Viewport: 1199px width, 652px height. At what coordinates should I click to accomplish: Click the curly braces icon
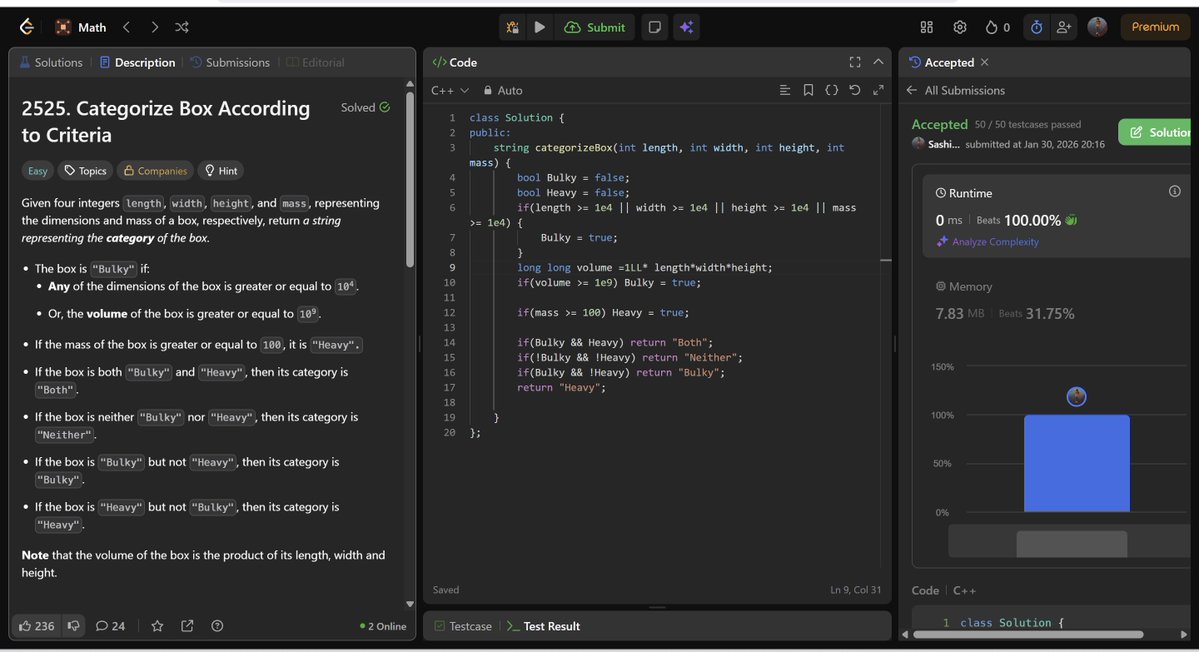831,90
